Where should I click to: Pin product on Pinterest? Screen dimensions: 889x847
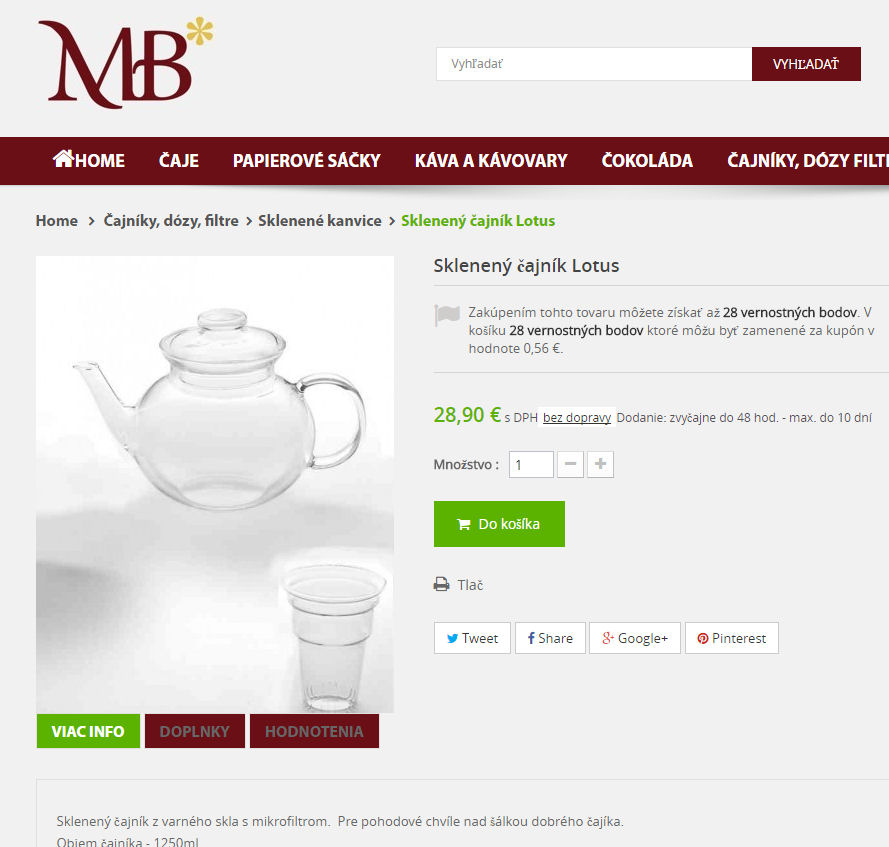click(x=731, y=638)
